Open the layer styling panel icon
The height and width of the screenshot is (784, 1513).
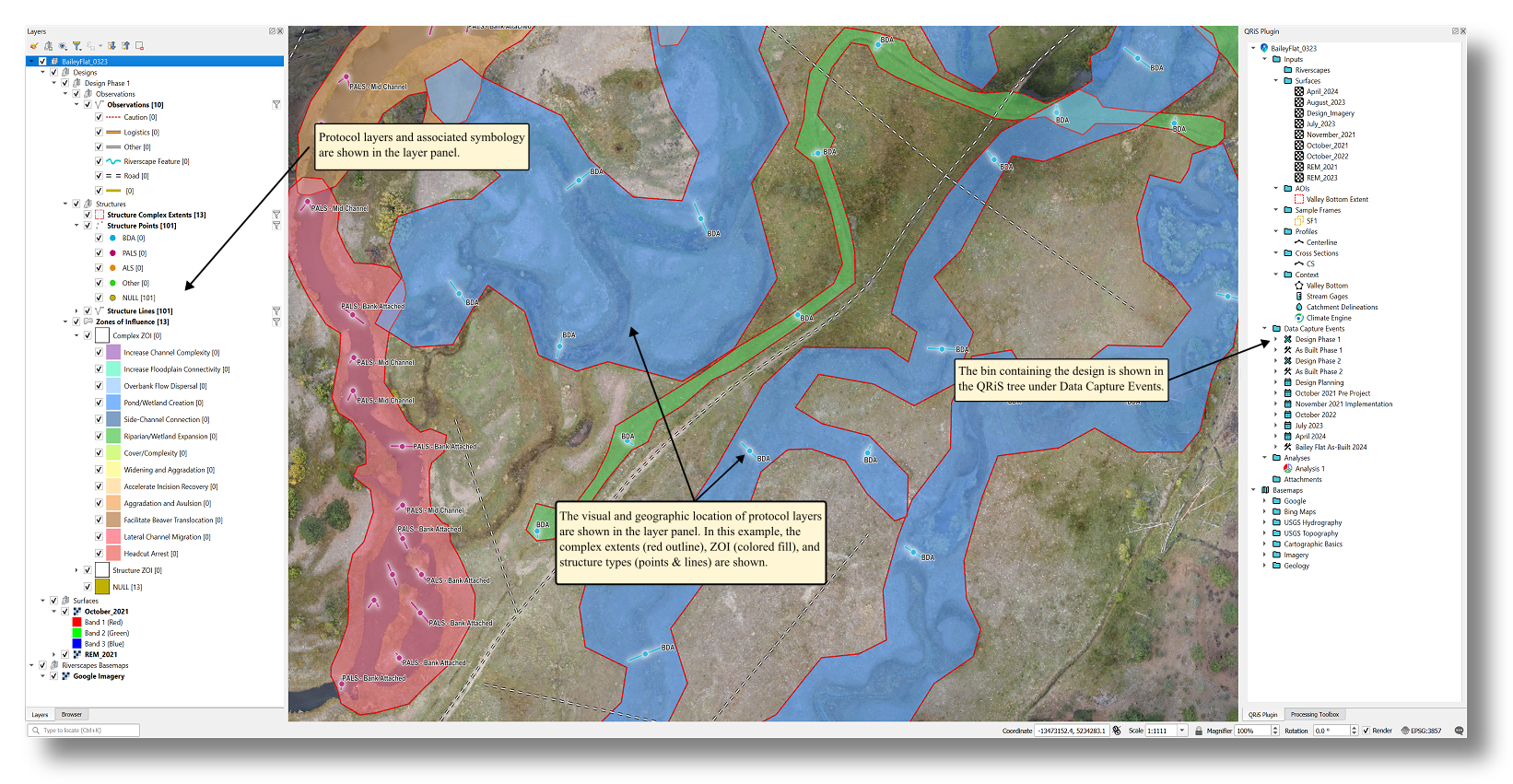pos(34,45)
